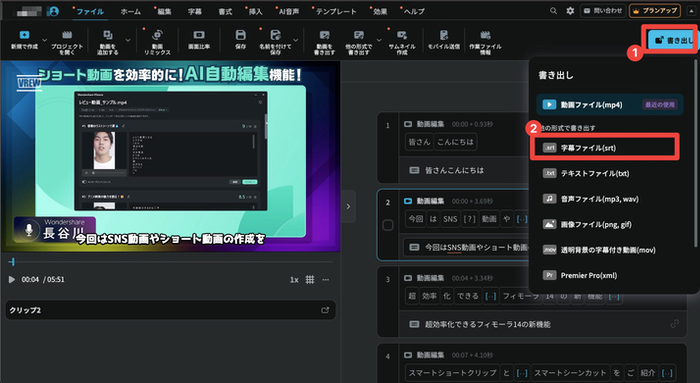700x383 pixels.
Task: Switch to the AI音声 tab
Action: pyautogui.click(x=288, y=12)
